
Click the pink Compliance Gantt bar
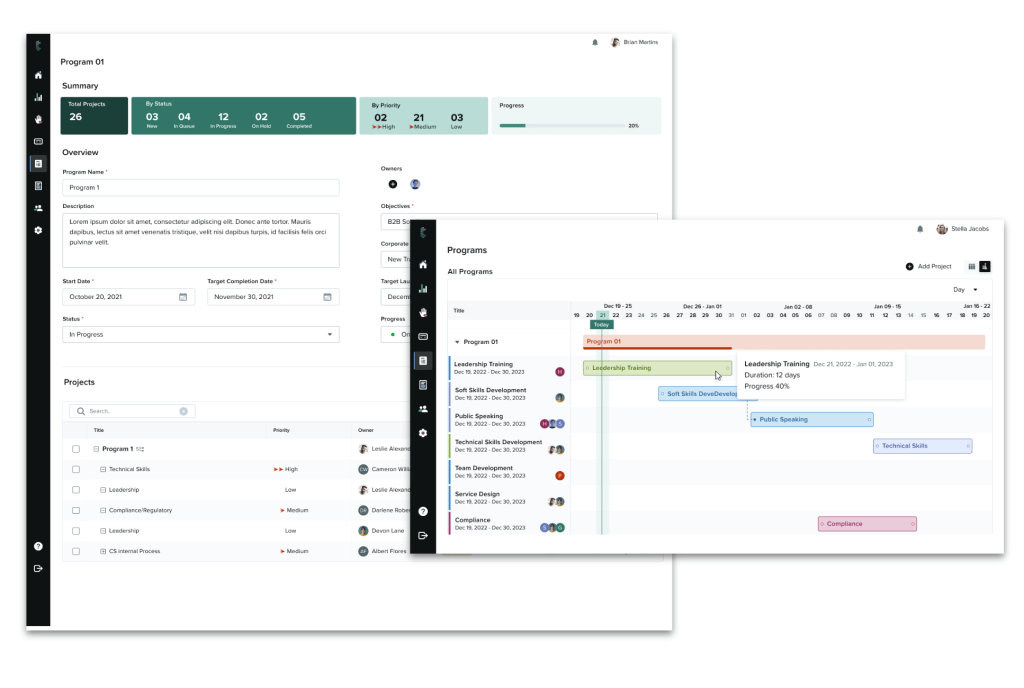(866, 523)
